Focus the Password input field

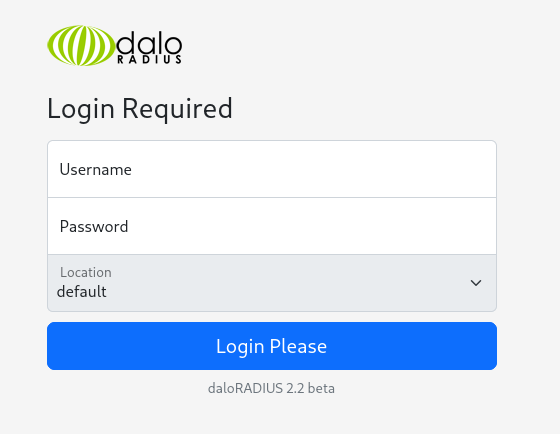[x=272, y=226]
